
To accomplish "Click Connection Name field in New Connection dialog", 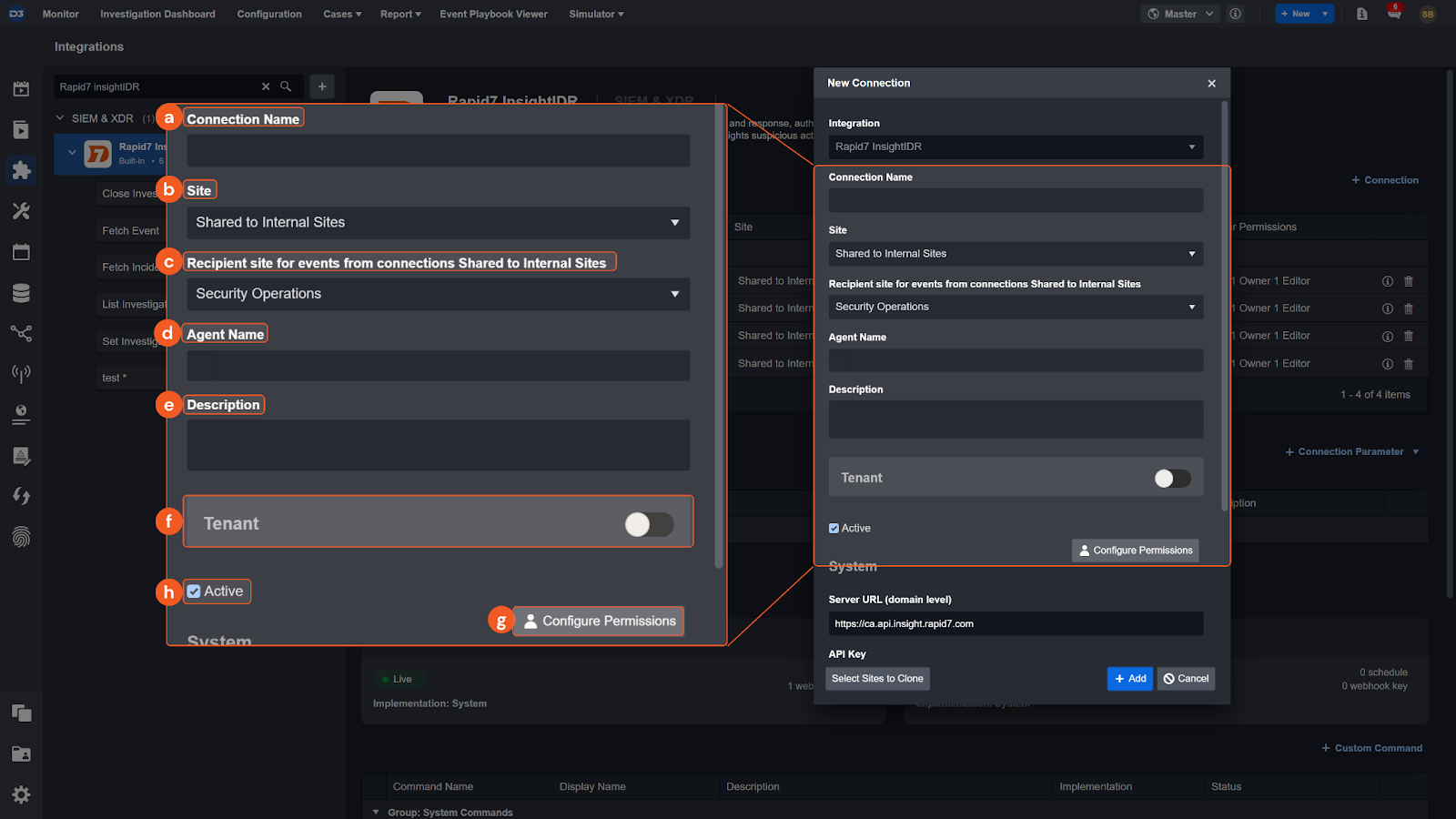I will [x=1016, y=201].
